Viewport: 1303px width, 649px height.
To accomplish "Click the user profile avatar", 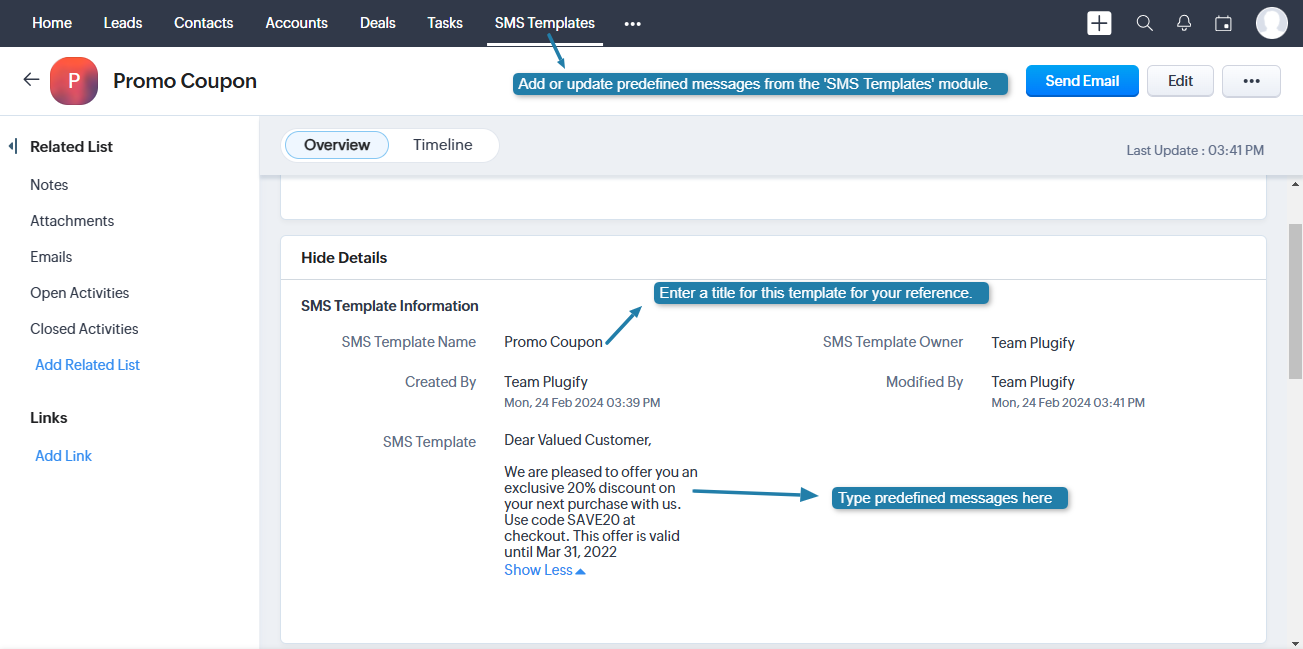I will [x=1271, y=23].
